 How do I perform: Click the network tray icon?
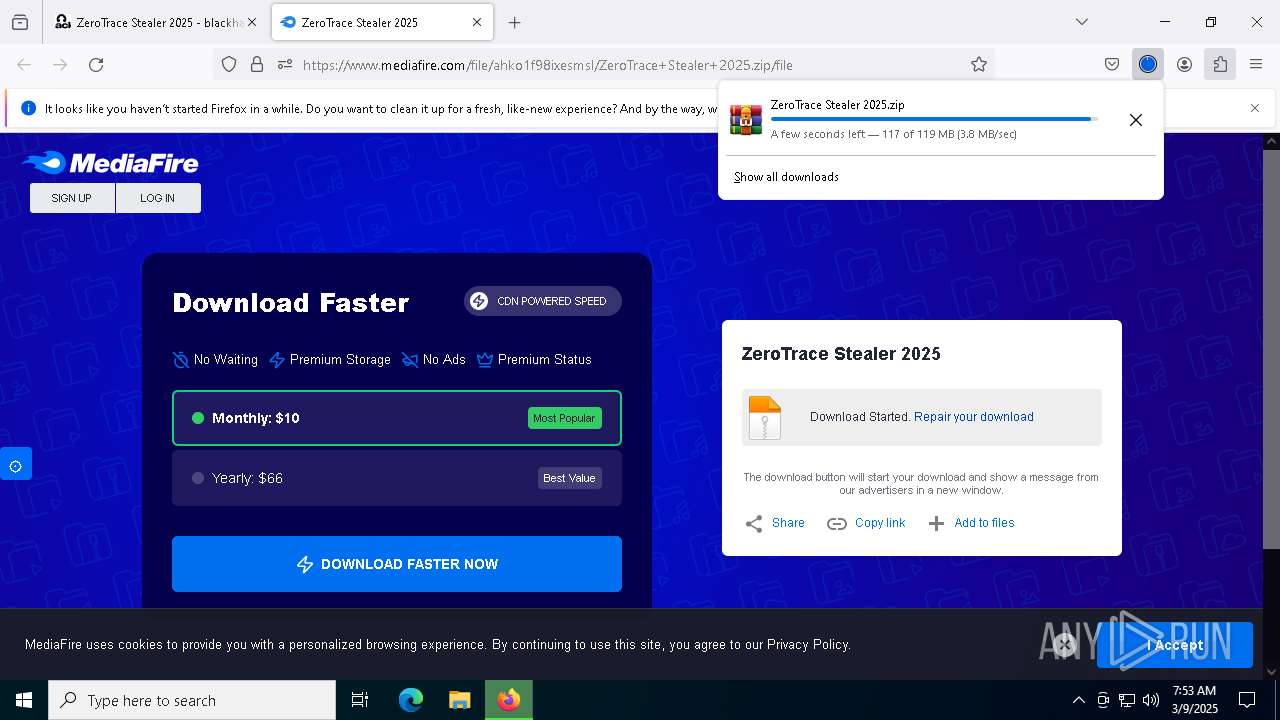(x=1127, y=700)
